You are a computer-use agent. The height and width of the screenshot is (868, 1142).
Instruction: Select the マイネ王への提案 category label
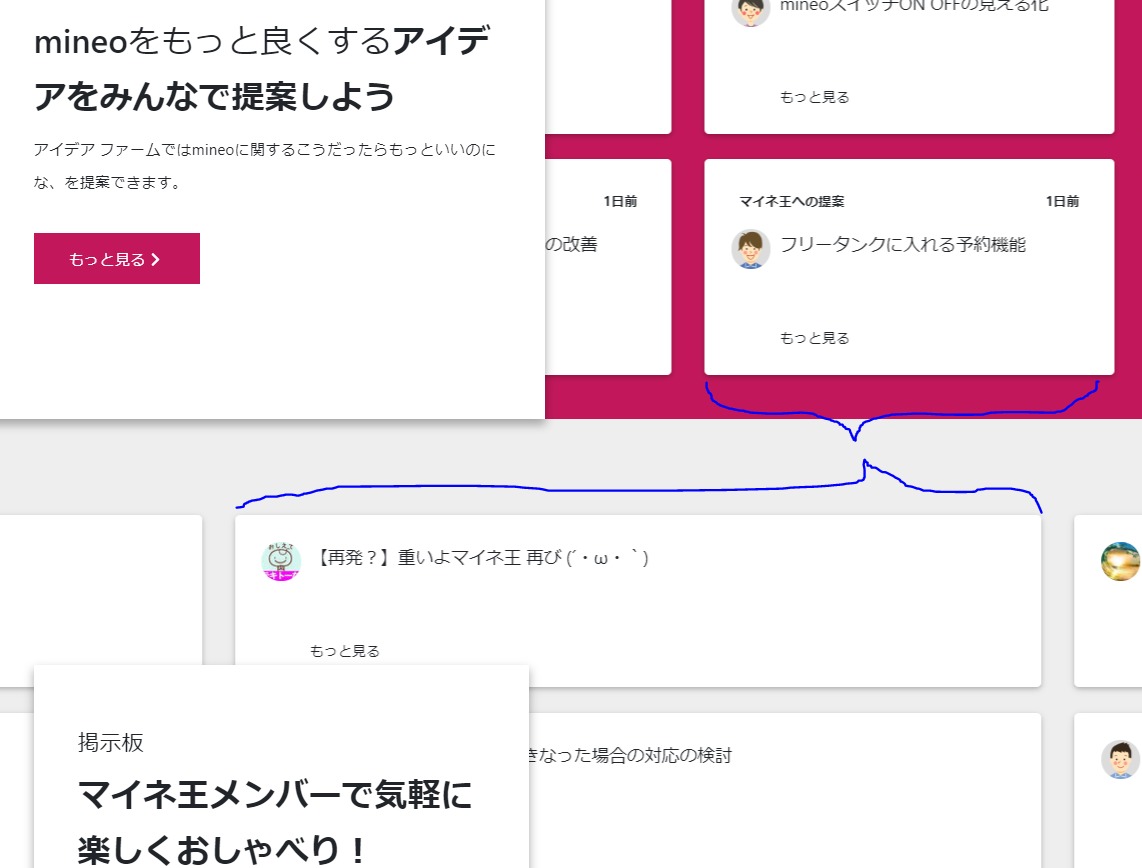[x=791, y=201]
